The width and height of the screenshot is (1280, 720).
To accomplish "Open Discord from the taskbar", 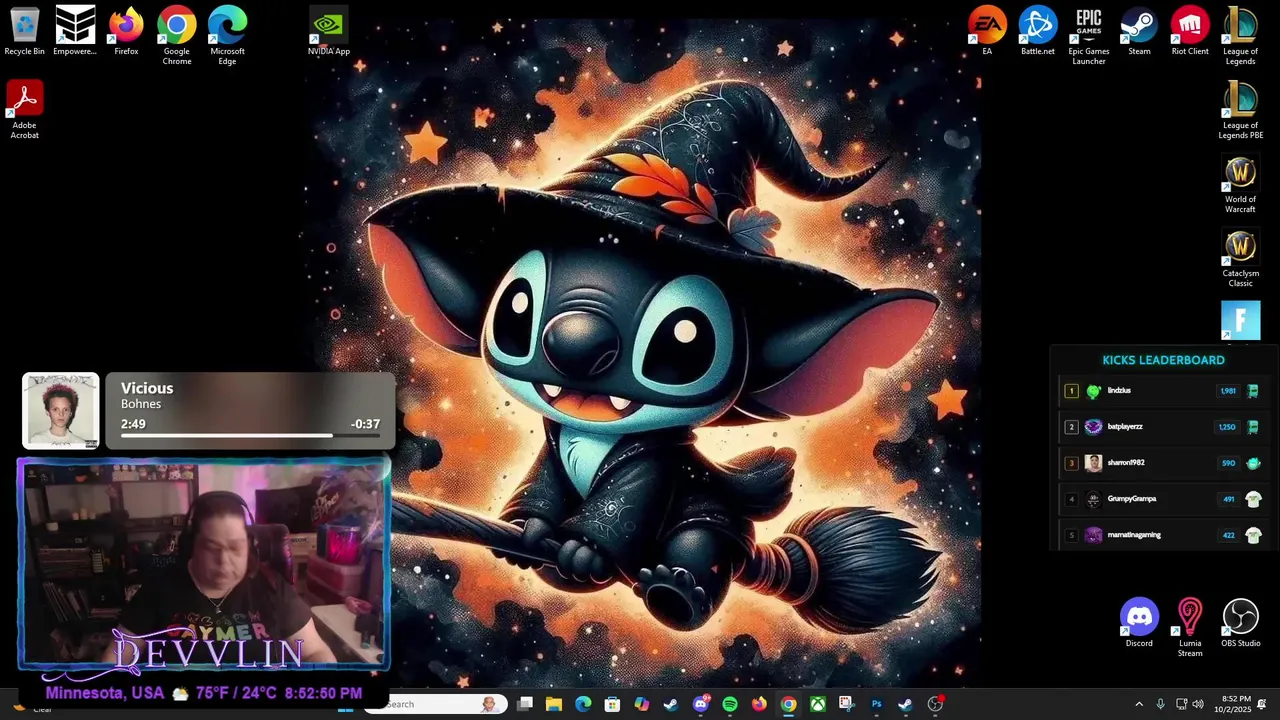I will click(x=701, y=704).
